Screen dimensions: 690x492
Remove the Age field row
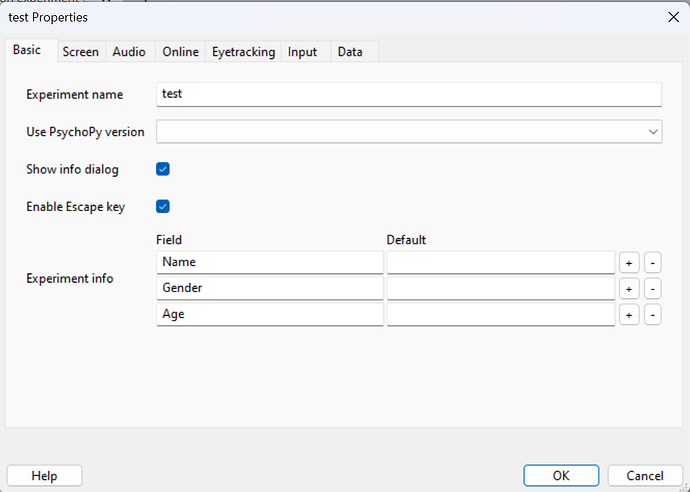[x=653, y=315]
